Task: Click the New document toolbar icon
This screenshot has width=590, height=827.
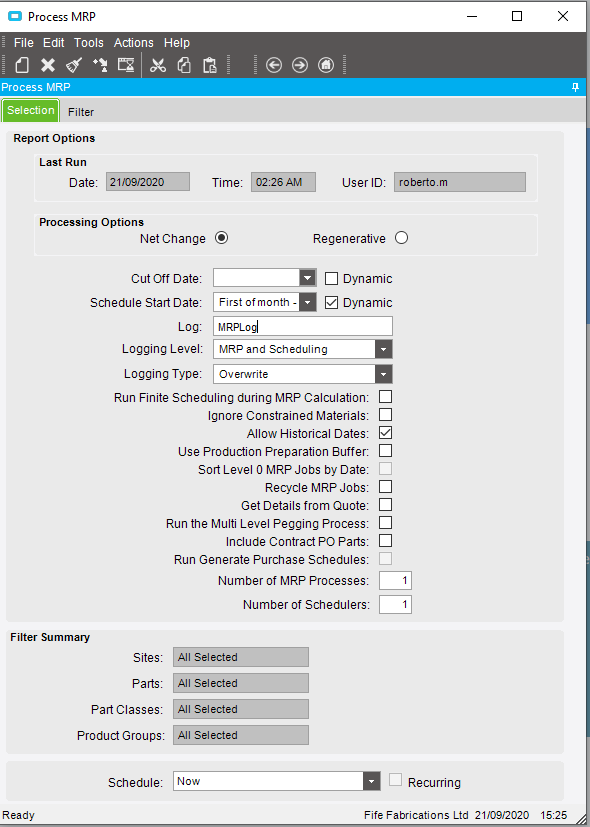Action: click(x=22, y=65)
